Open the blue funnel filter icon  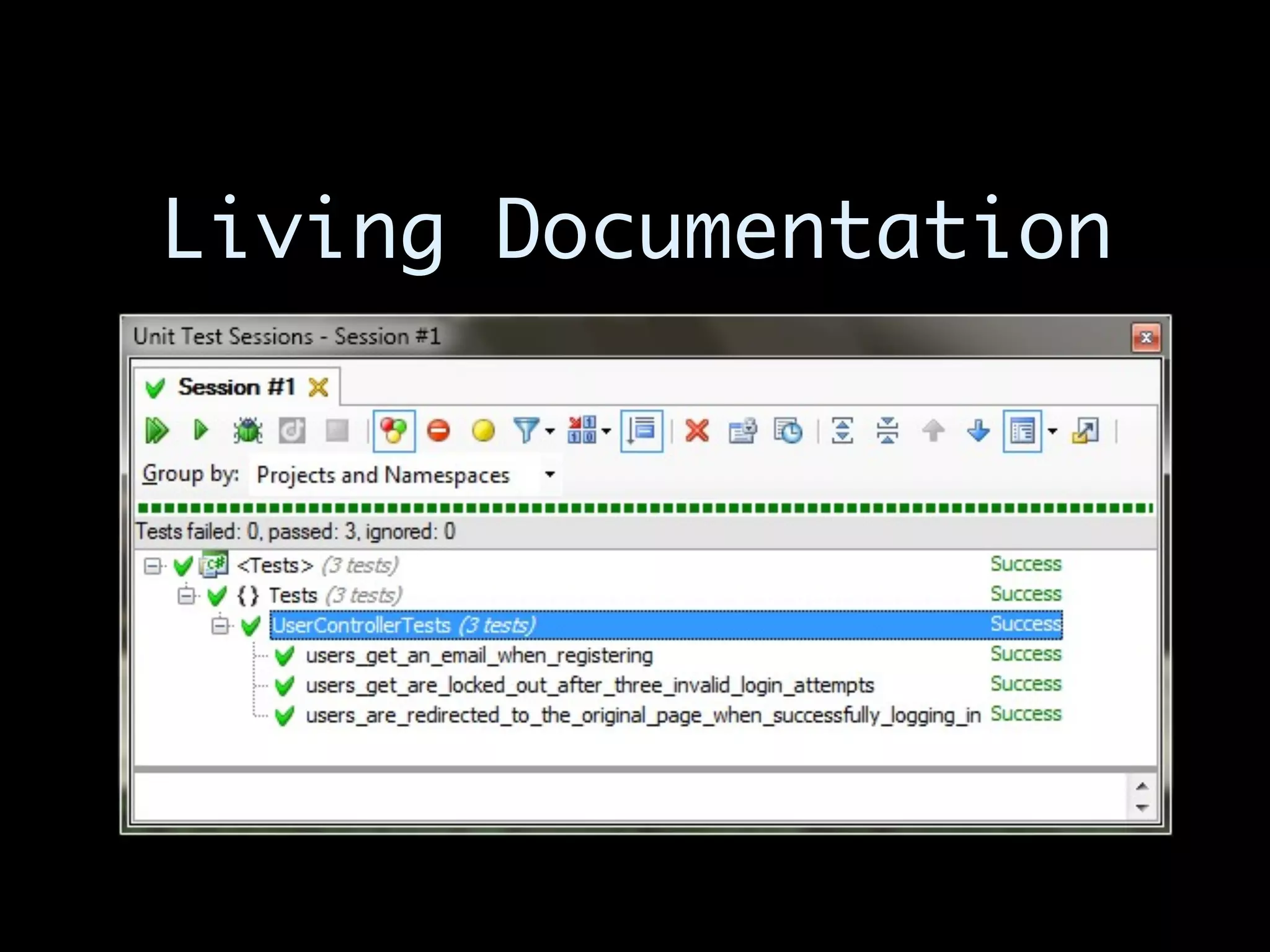click(x=526, y=431)
